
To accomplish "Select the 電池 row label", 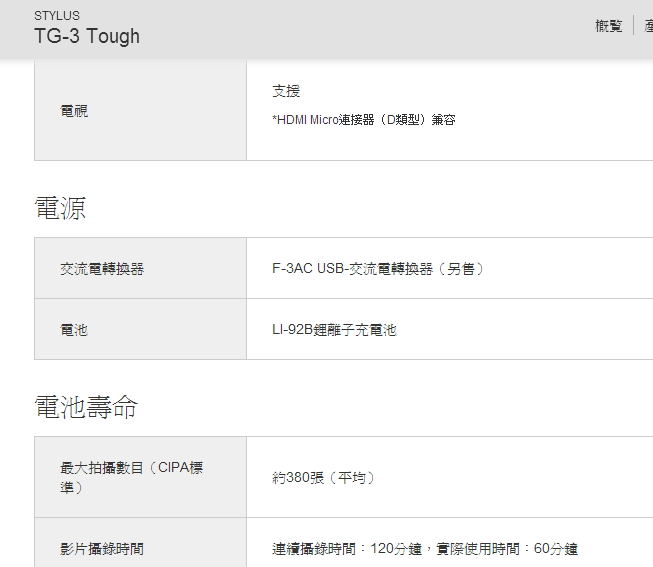I will [74, 330].
